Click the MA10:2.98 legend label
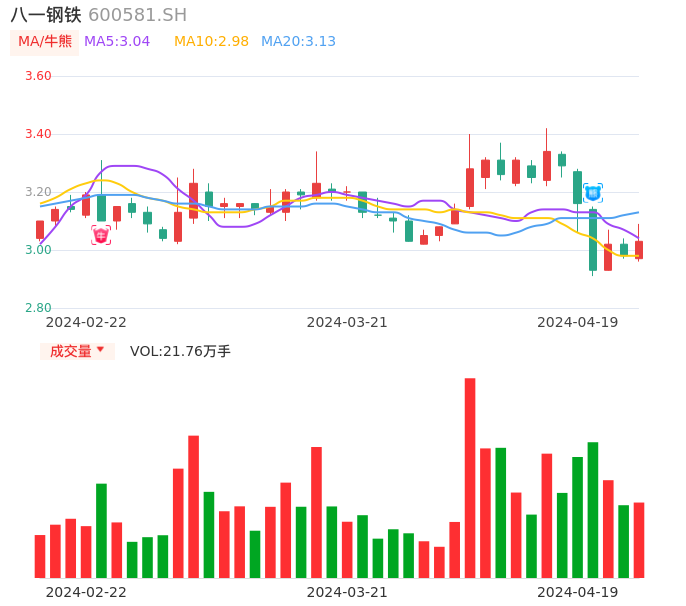Image resolution: width=686 pixels, height=606 pixels. 211,42
